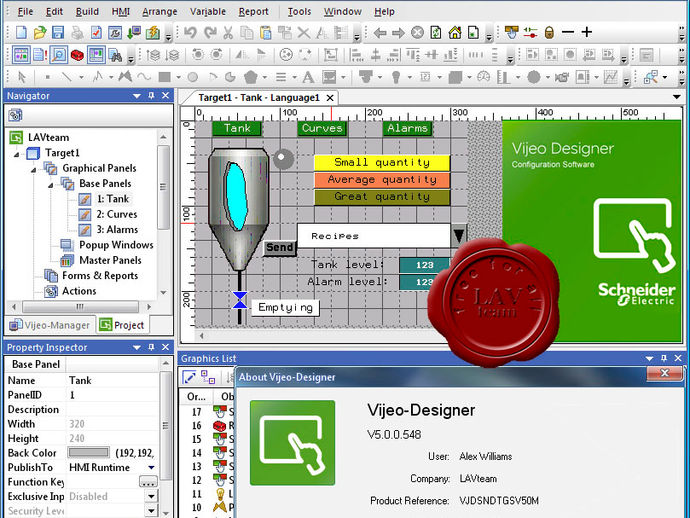
Task: Select the rectangle drawing tool
Action: point(165,77)
